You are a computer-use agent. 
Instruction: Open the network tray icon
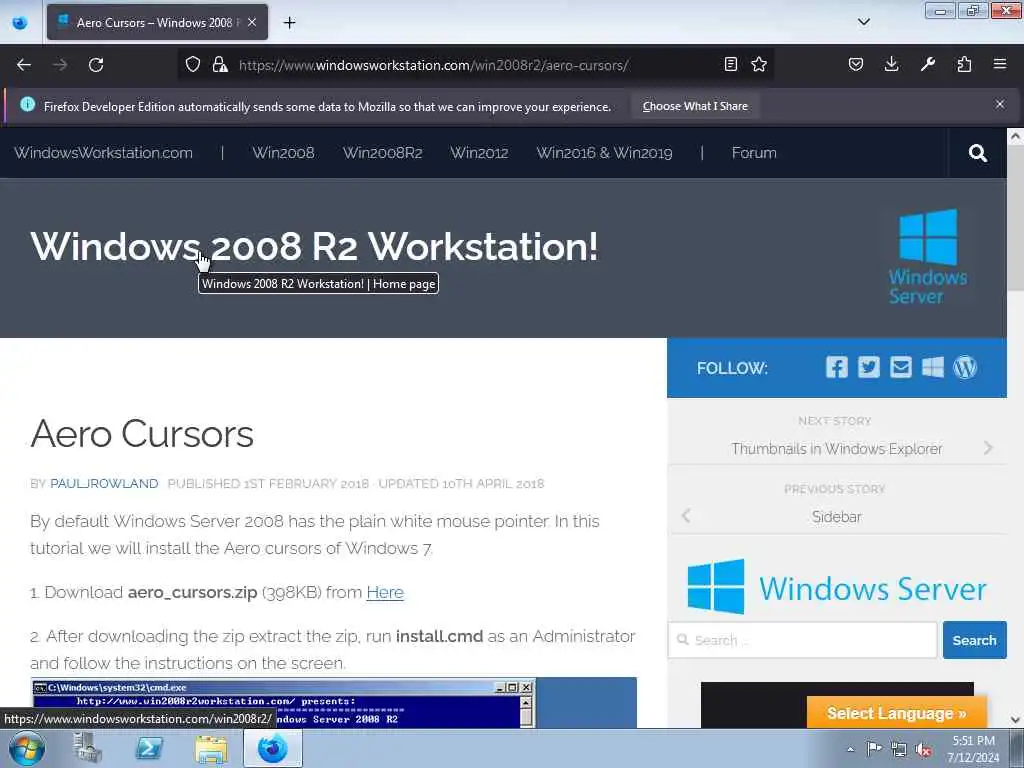(x=899, y=749)
